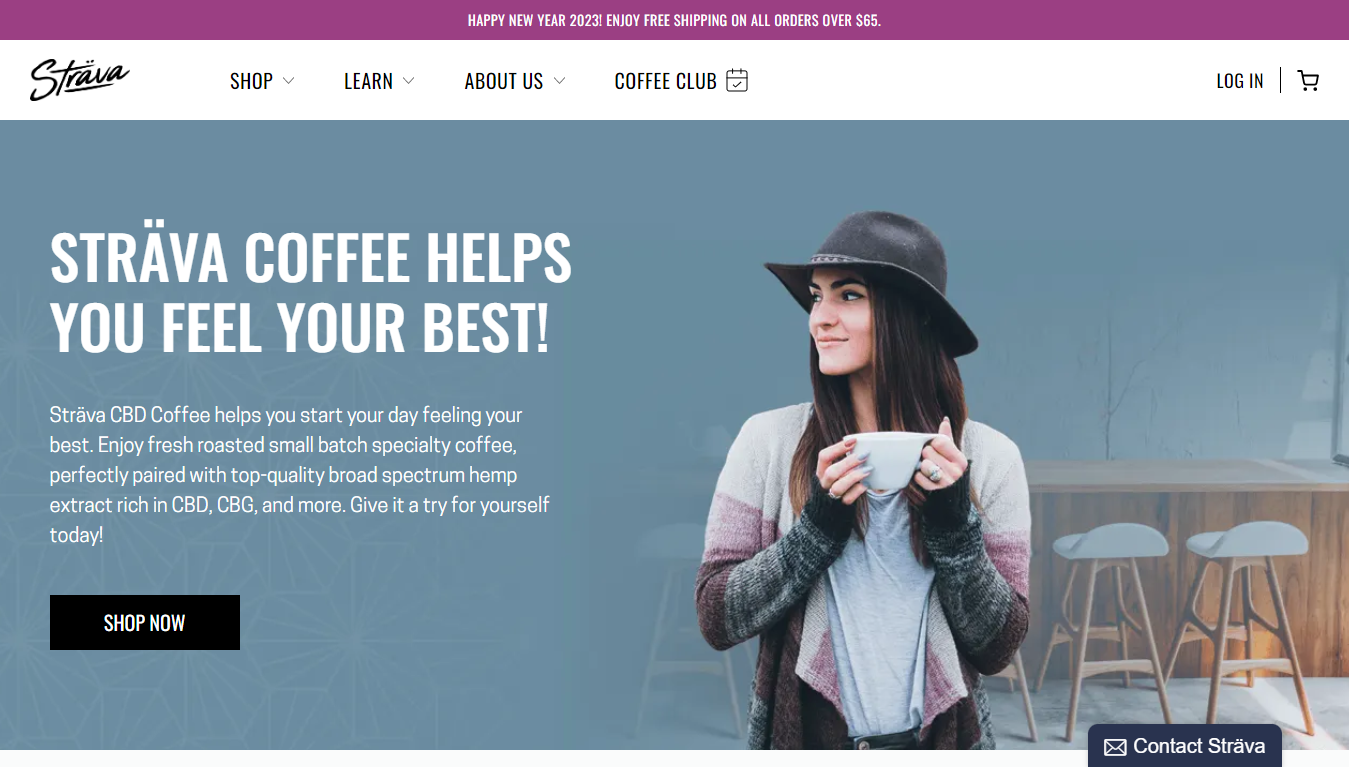
Task: Click the envelope icon in Contact Sträva
Action: pyautogui.click(x=1115, y=747)
